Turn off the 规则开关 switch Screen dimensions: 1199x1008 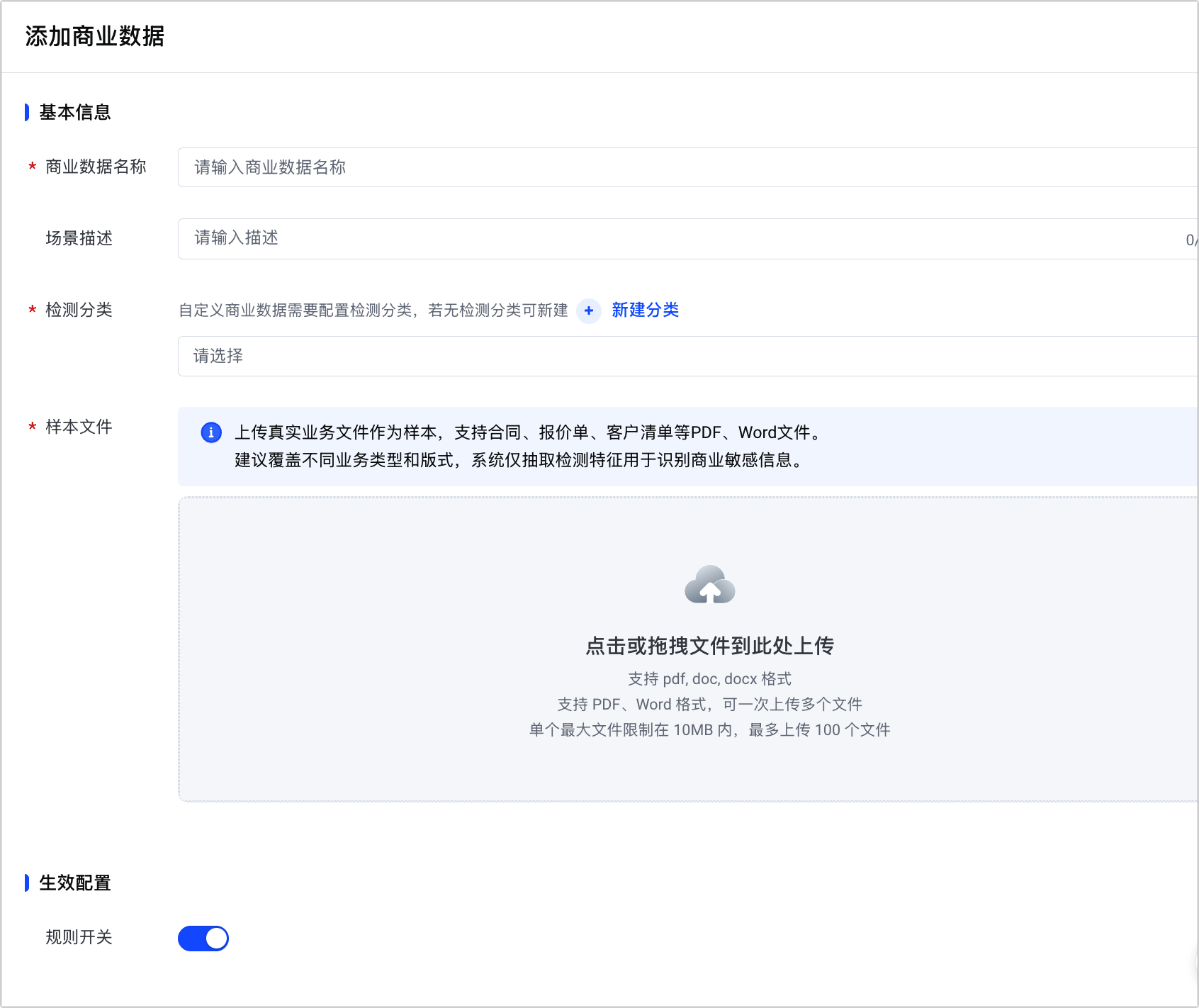point(203,938)
